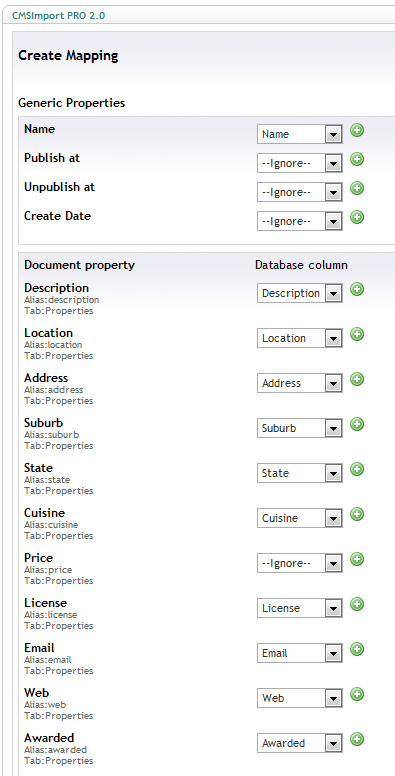Image resolution: width=395 pixels, height=776 pixels.
Task: Click the green plus icon in Location row
Action: point(357,334)
